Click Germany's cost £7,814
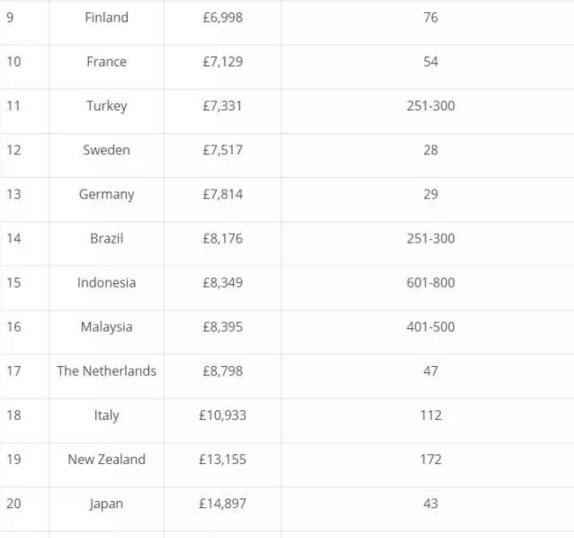The image size is (574, 538). [223, 194]
